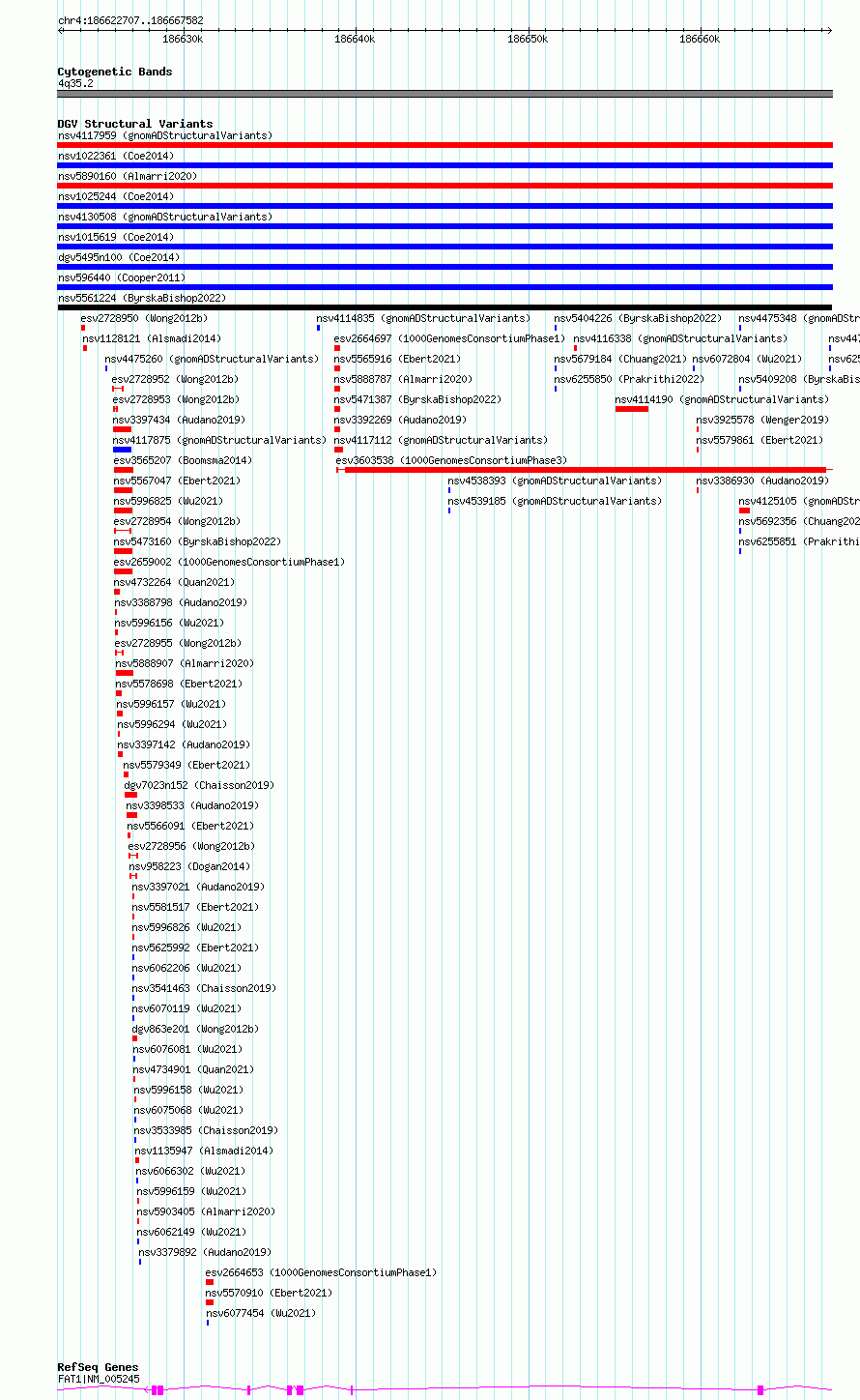
Task: Click nsv5471387 (ByrskaBishop2022) label
Action: click(x=417, y=399)
